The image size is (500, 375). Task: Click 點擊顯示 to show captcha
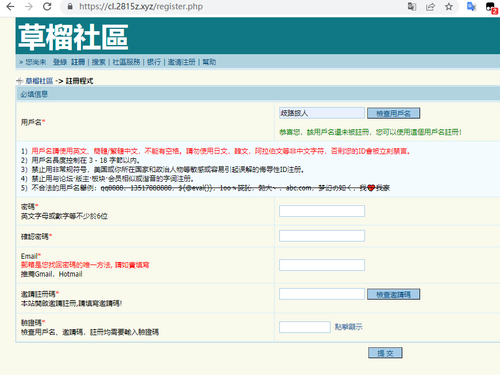349,327
